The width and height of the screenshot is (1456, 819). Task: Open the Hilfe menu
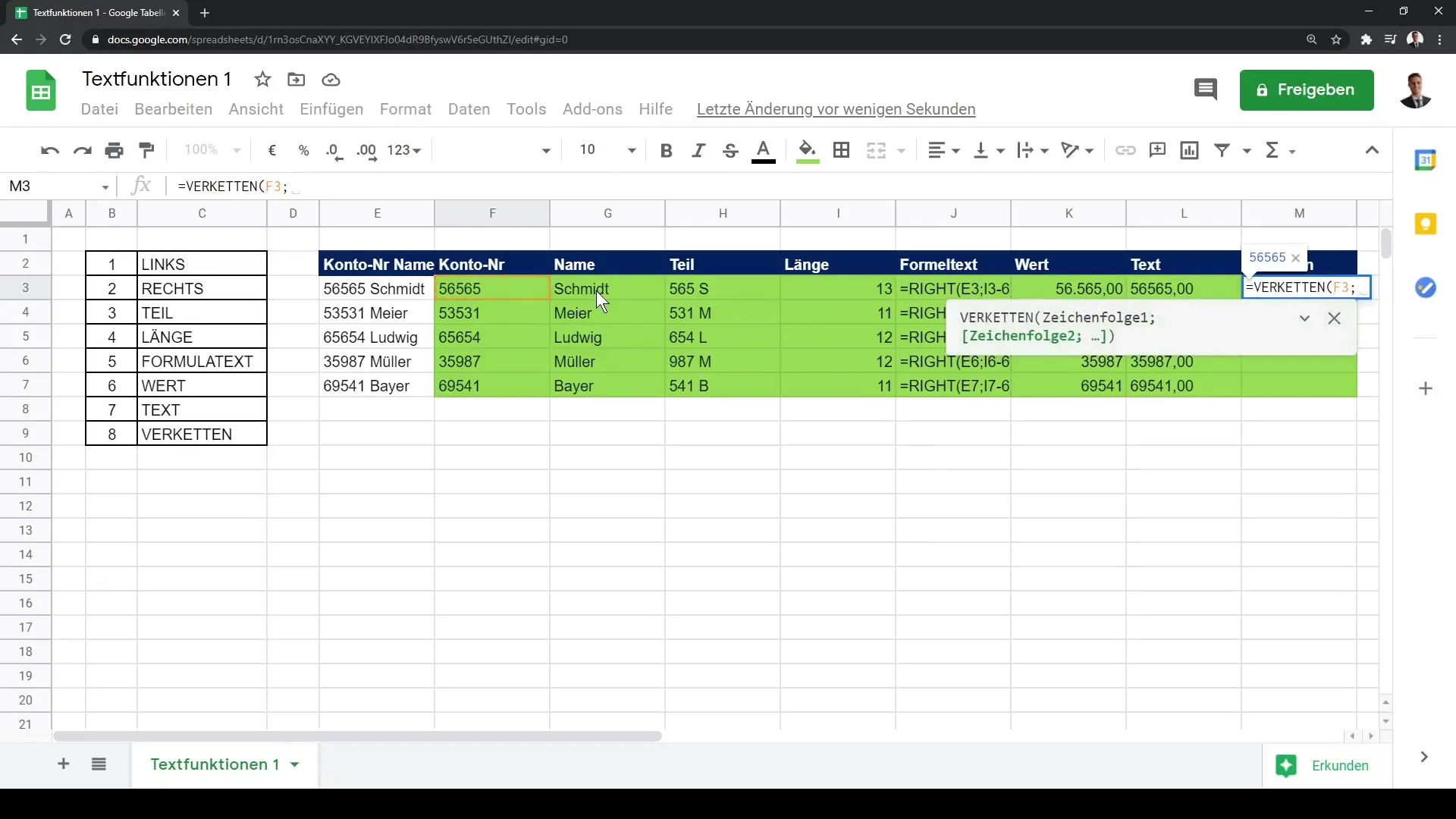click(x=656, y=109)
